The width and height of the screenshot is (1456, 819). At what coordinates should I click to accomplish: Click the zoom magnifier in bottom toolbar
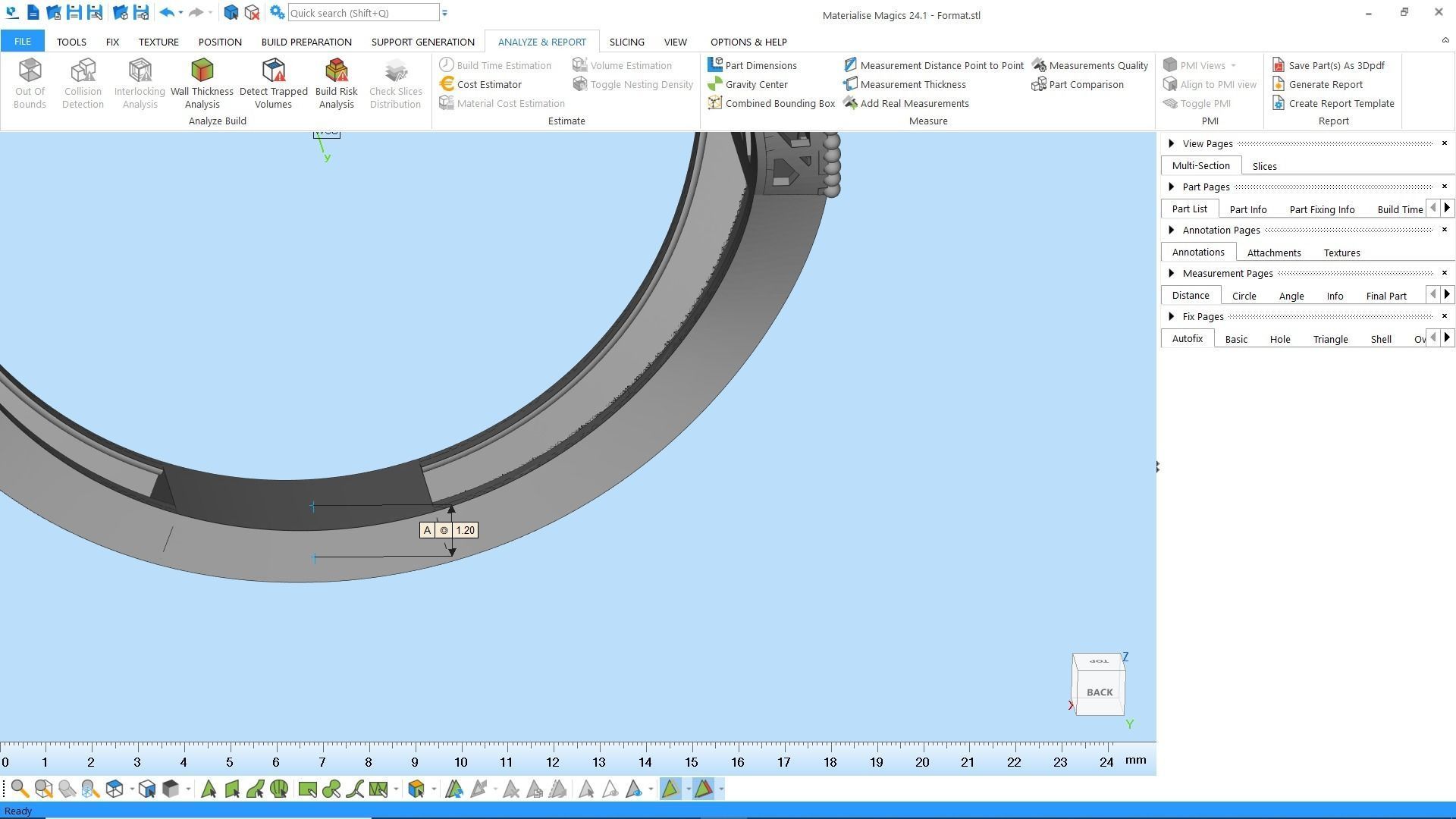20,789
